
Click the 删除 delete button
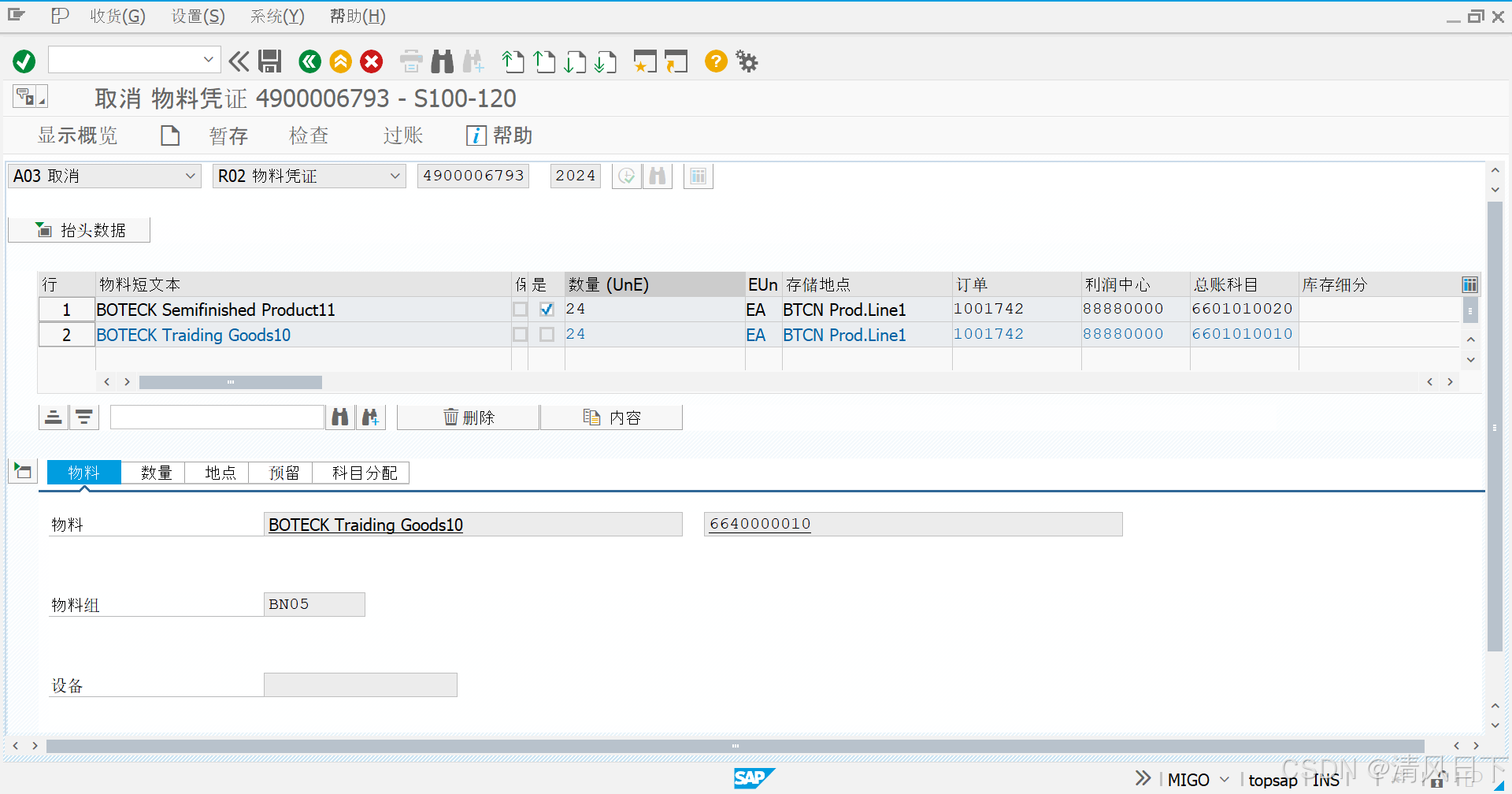pyautogui.click(x=468, y=417)
